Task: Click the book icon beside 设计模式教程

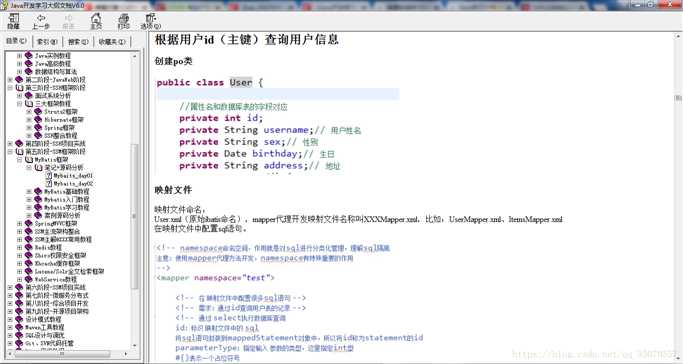Action: point(19,319)
